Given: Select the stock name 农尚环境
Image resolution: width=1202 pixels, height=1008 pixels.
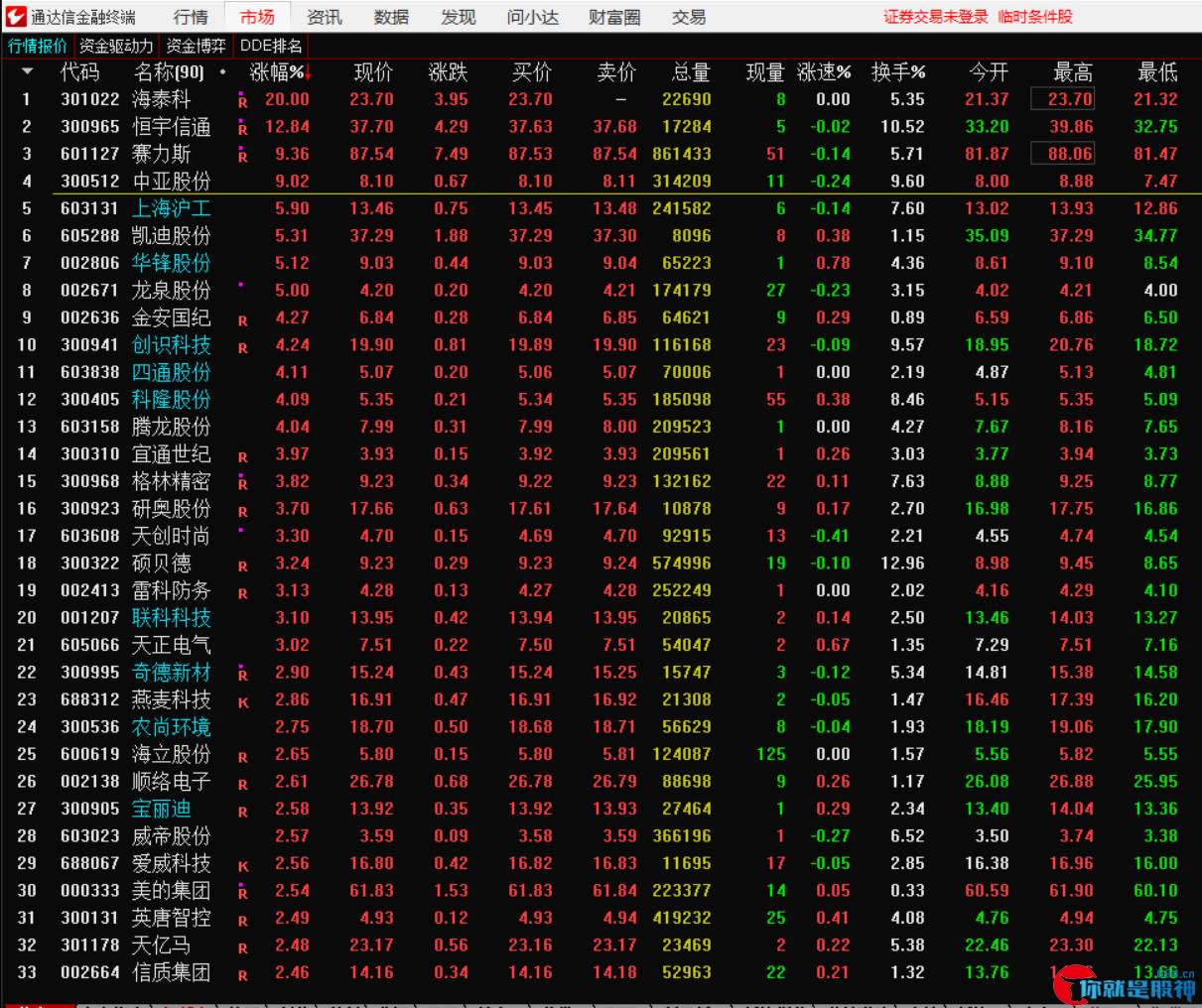Looking at the screenshot, I should (x=171, y=727).
